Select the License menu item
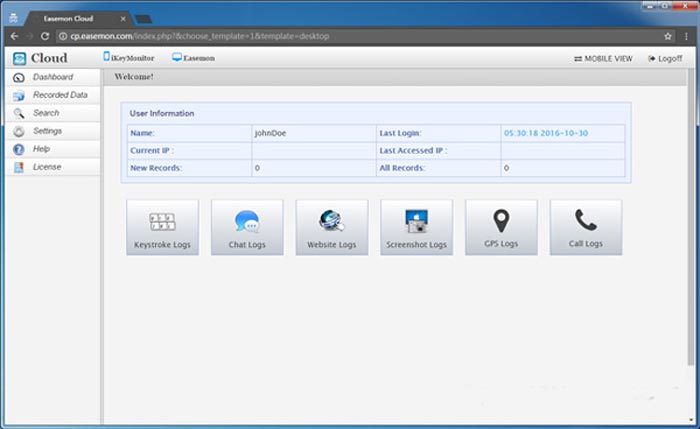 (53, 167)
